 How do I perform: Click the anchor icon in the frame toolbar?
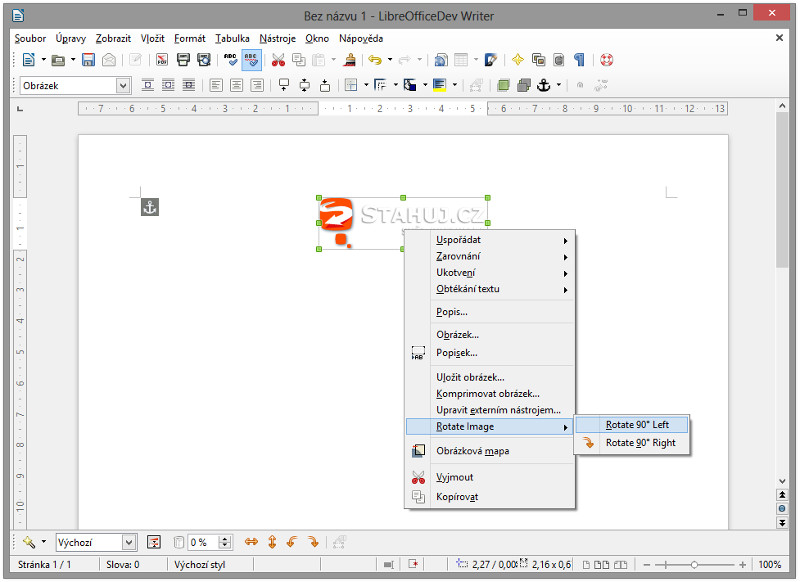coord(544,86)
